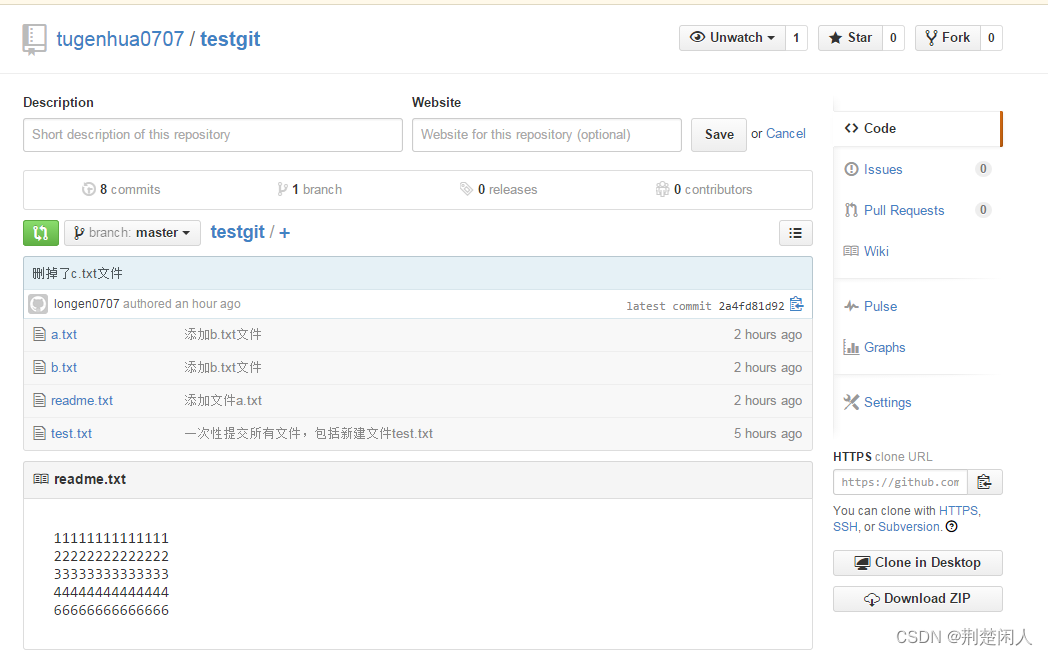This screenshot has height=655, width=1048.
Task: Click the readme.txt header in preview panel
Action: click(x=90, y=479)
